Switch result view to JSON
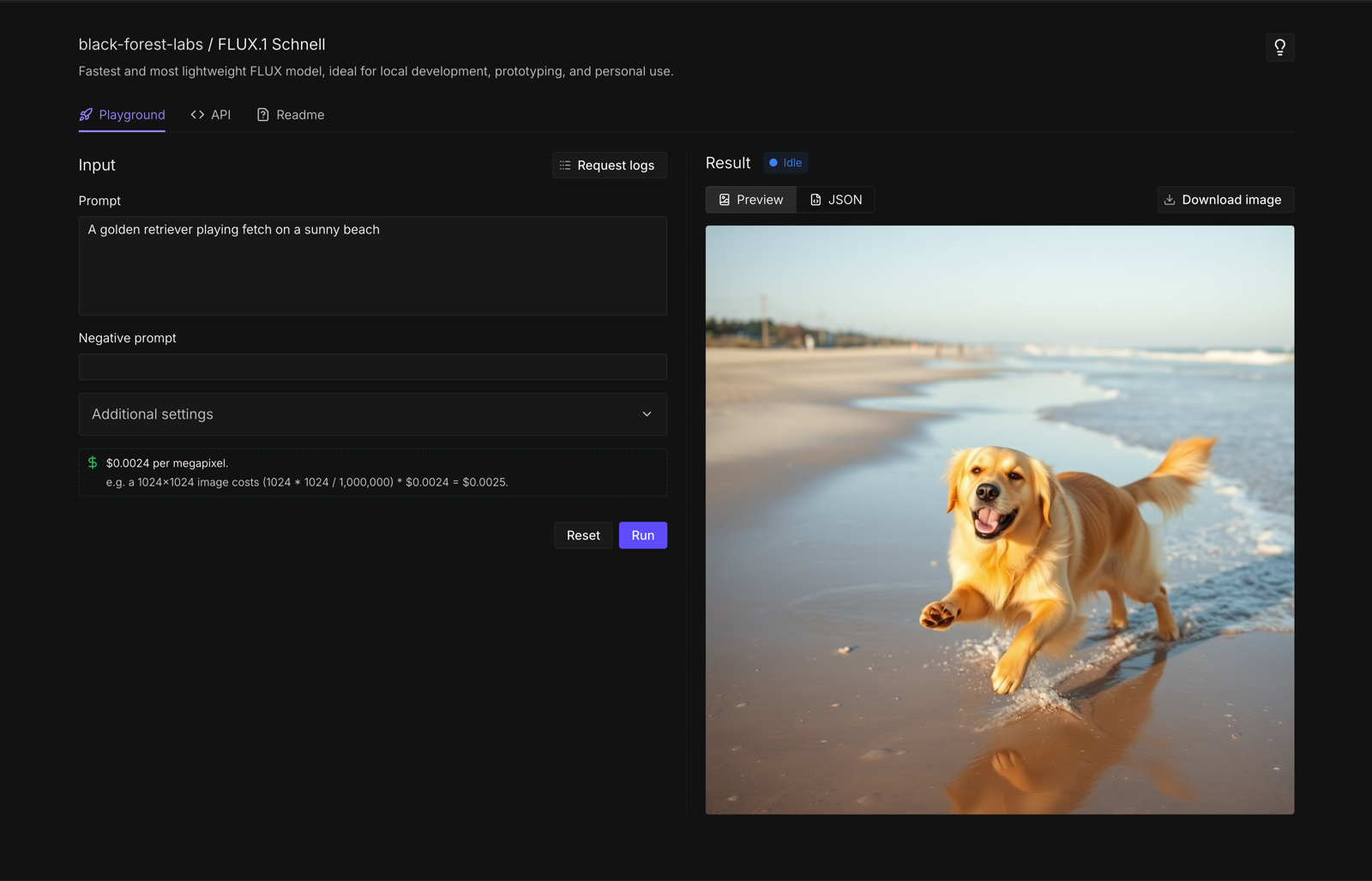 point(836,200)
